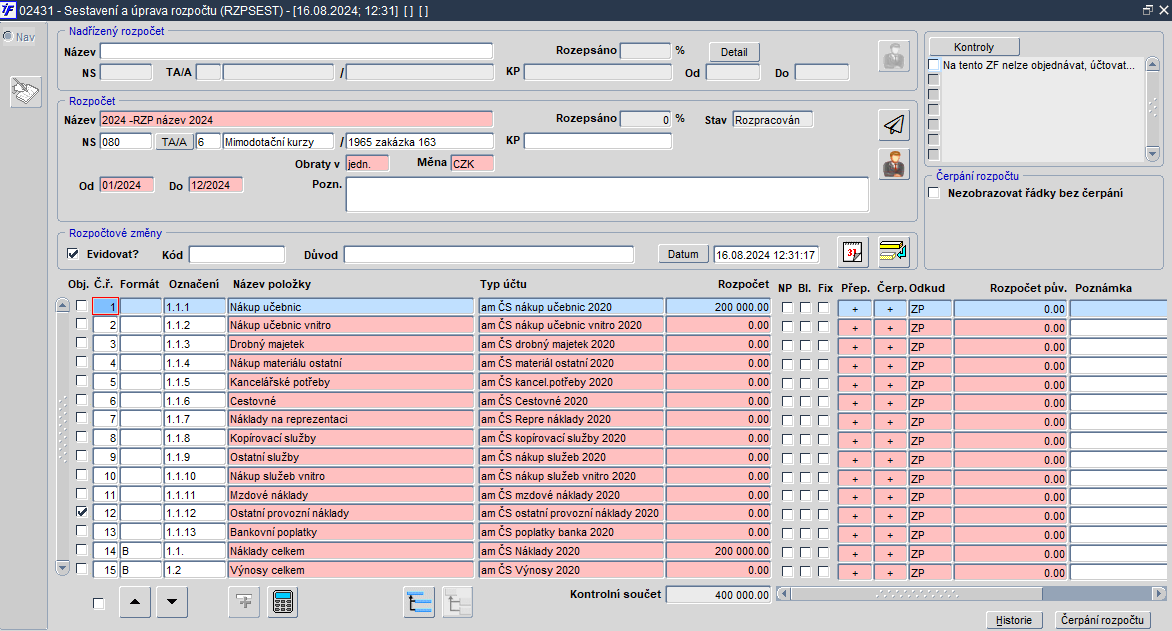Open Historie button
The width and height of the screenshot is (1172, 631).
[x=1014, y=620]
